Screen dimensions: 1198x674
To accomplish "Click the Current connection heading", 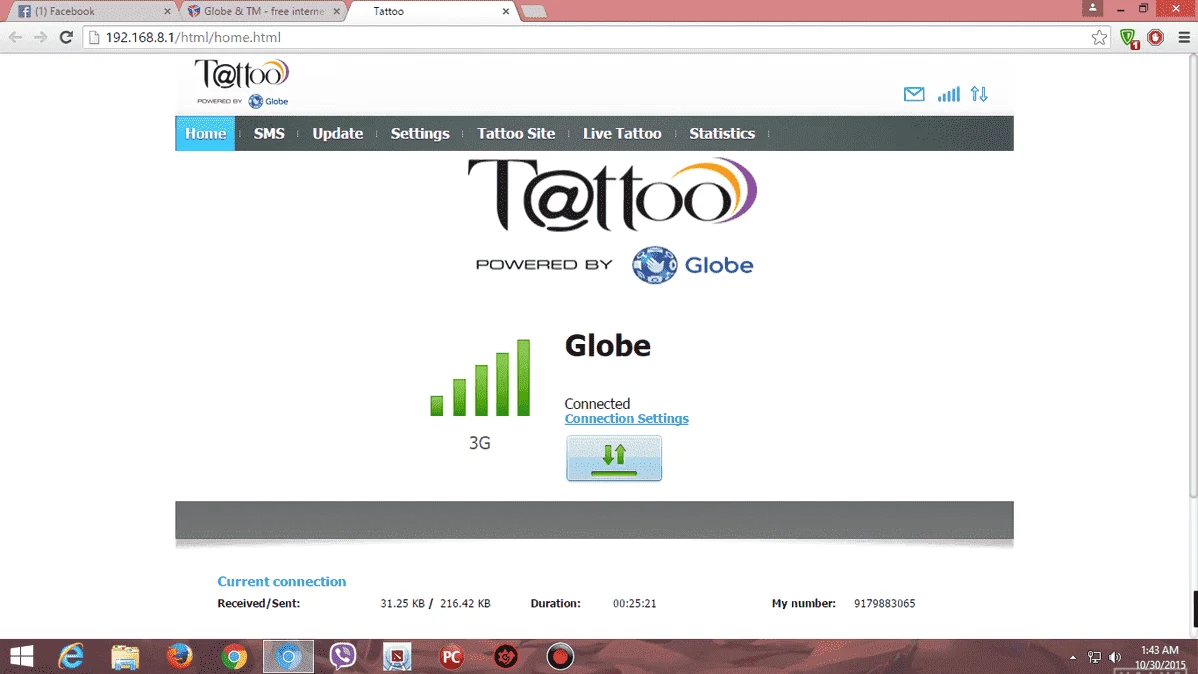I will tap(281, 582).
